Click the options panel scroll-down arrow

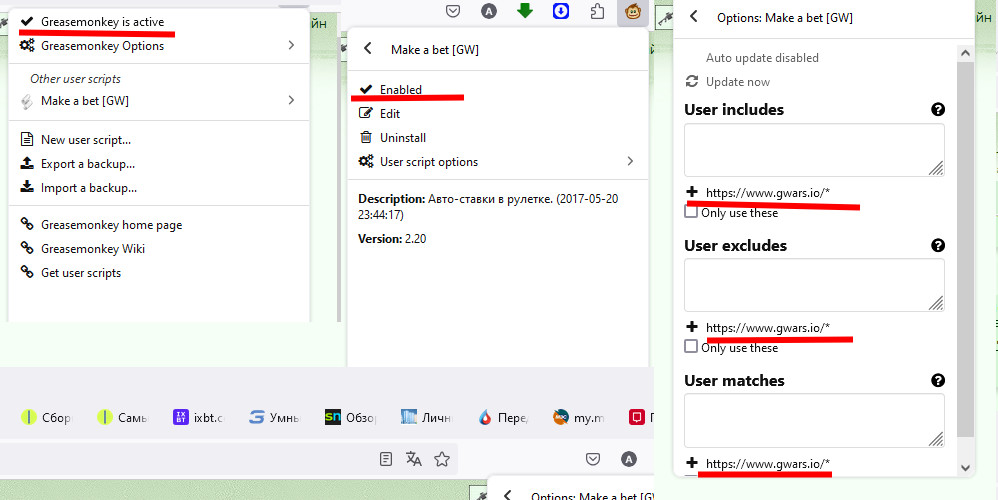[x=965, y=468]
